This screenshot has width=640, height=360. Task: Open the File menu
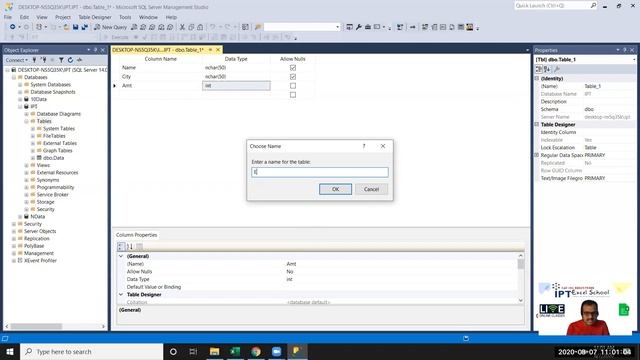pyautogui.click(x=8, y=17)
